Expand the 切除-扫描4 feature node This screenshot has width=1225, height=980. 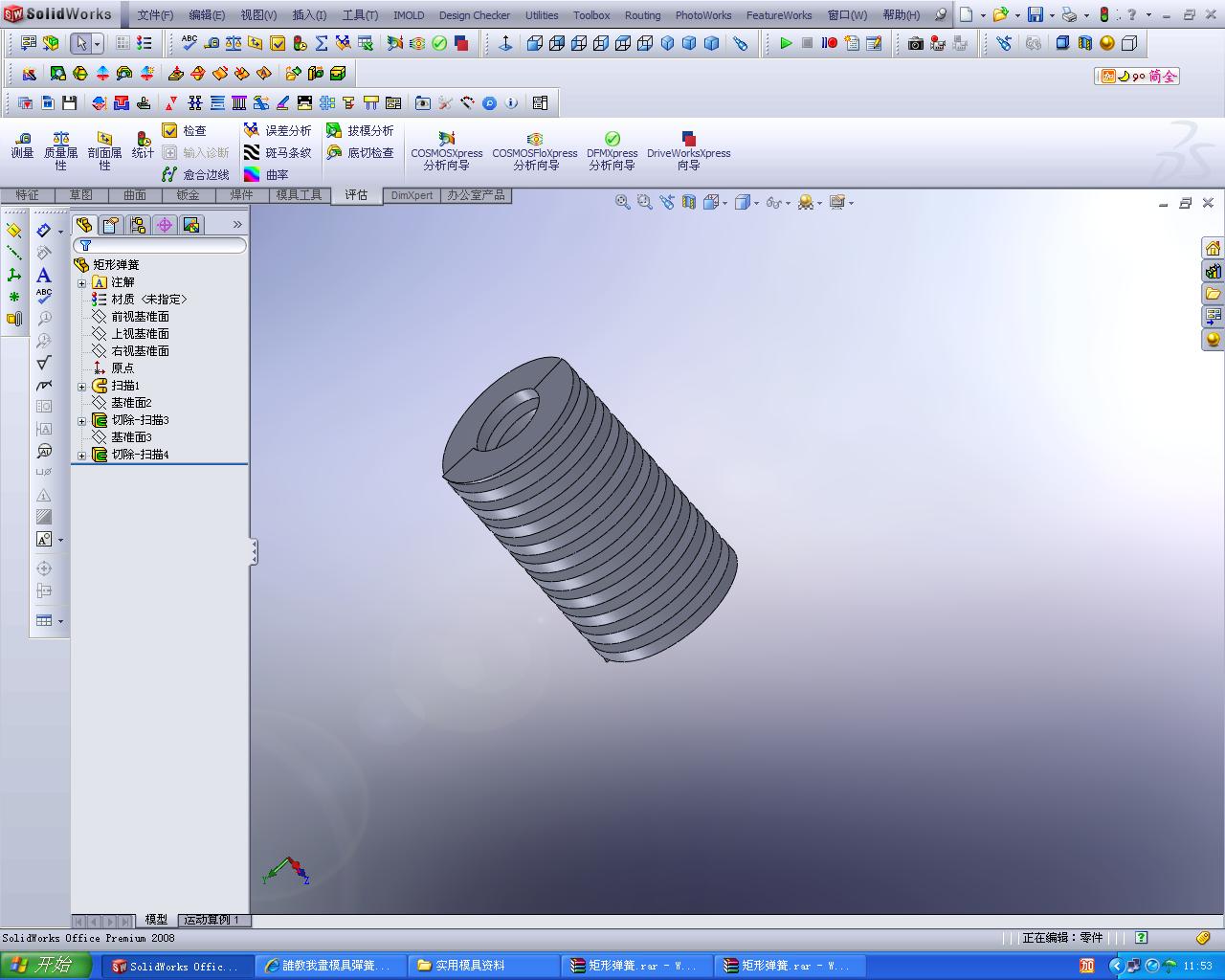point(82,455)
